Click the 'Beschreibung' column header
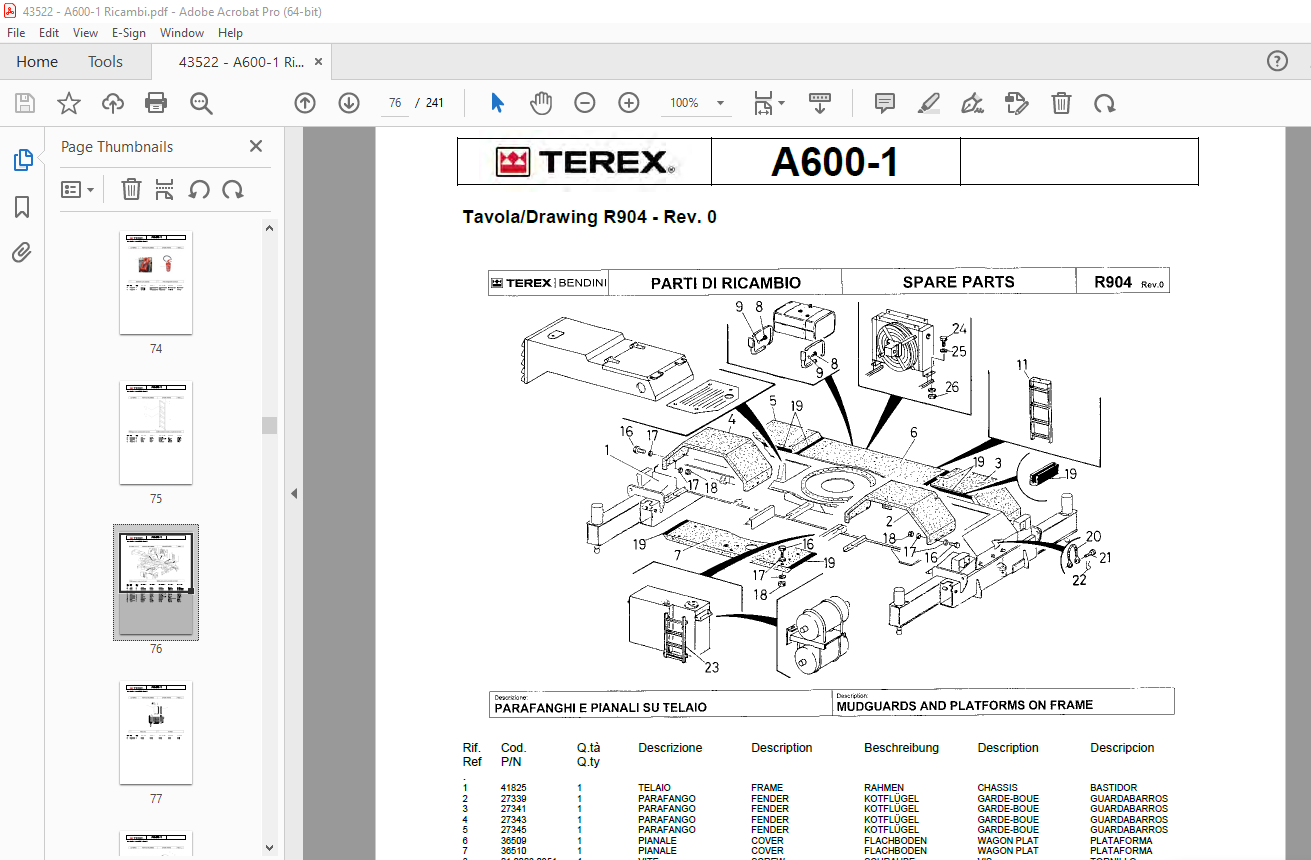The width and height of the screenshot is (1311, 860). (x=901, y=748)
